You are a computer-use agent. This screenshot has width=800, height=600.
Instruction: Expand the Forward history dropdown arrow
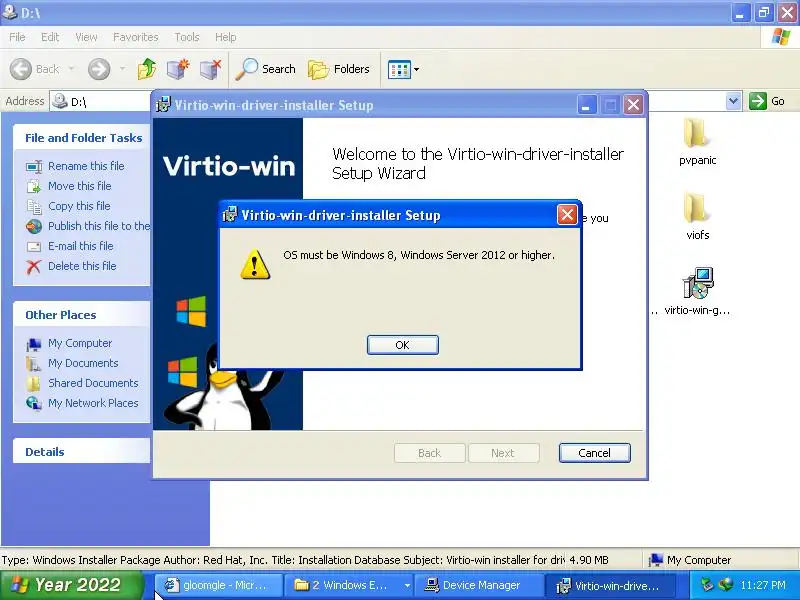(122, 69)
